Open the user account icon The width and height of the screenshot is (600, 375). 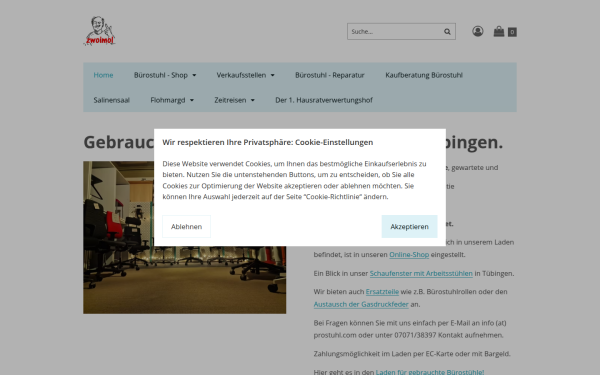click(478, 31)
